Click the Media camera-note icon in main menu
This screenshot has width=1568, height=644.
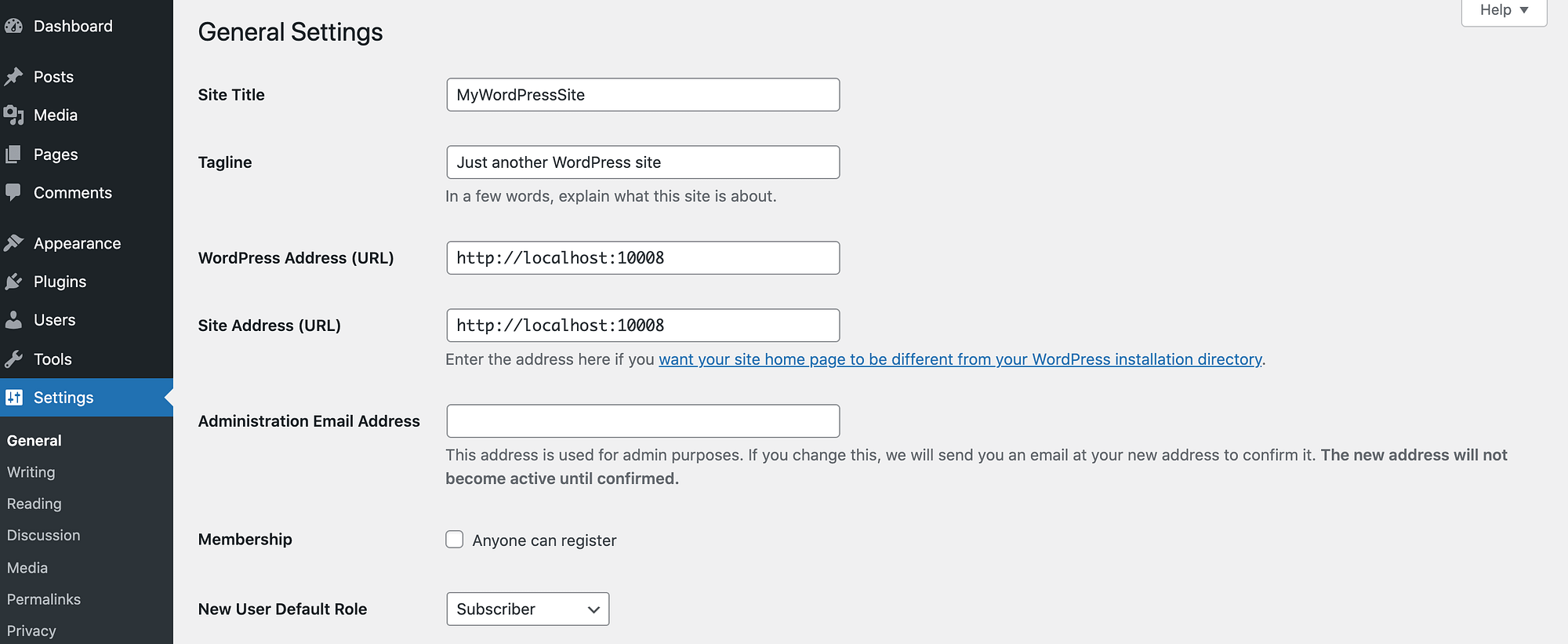pos(13,115)
